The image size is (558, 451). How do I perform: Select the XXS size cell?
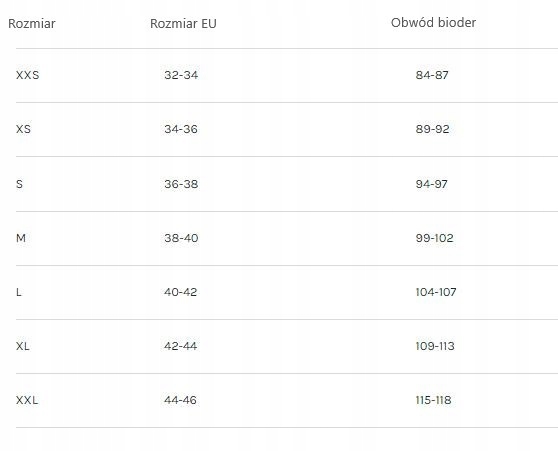tap(27, 75)
